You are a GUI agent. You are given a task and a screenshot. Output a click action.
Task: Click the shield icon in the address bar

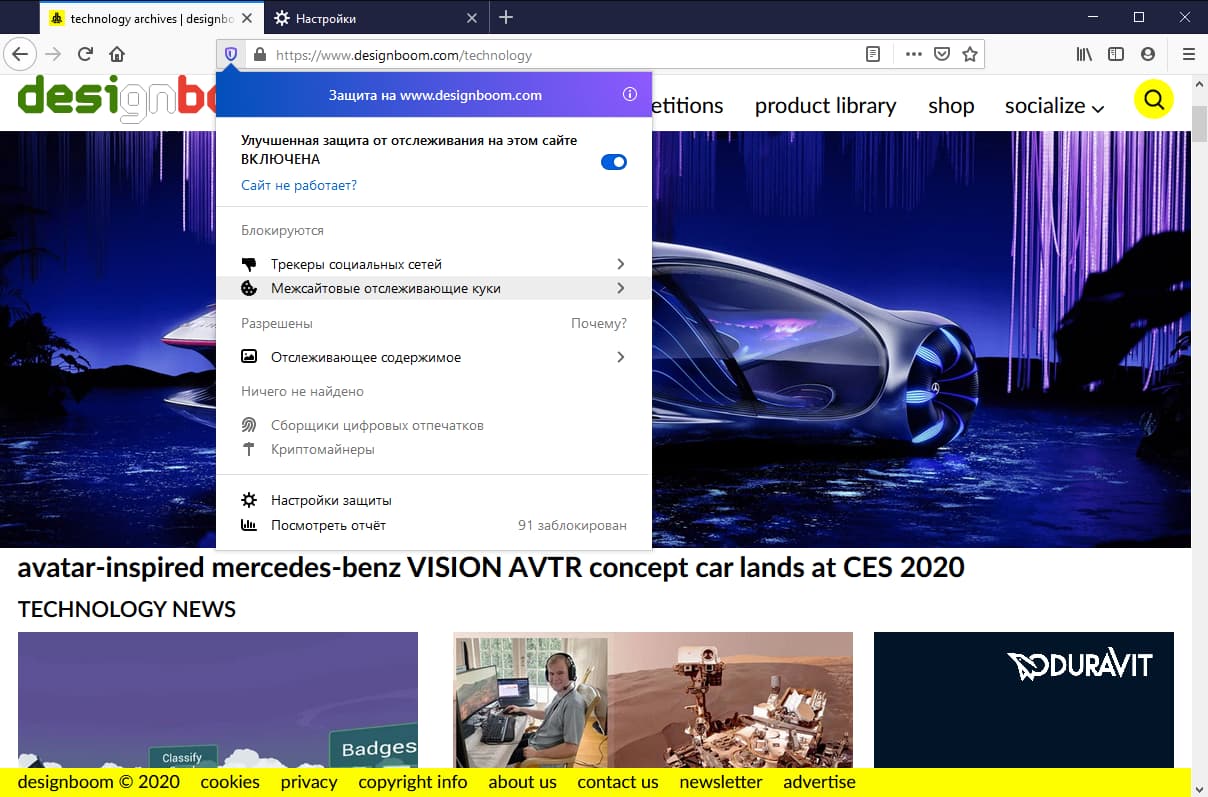(x=231, y=55)
